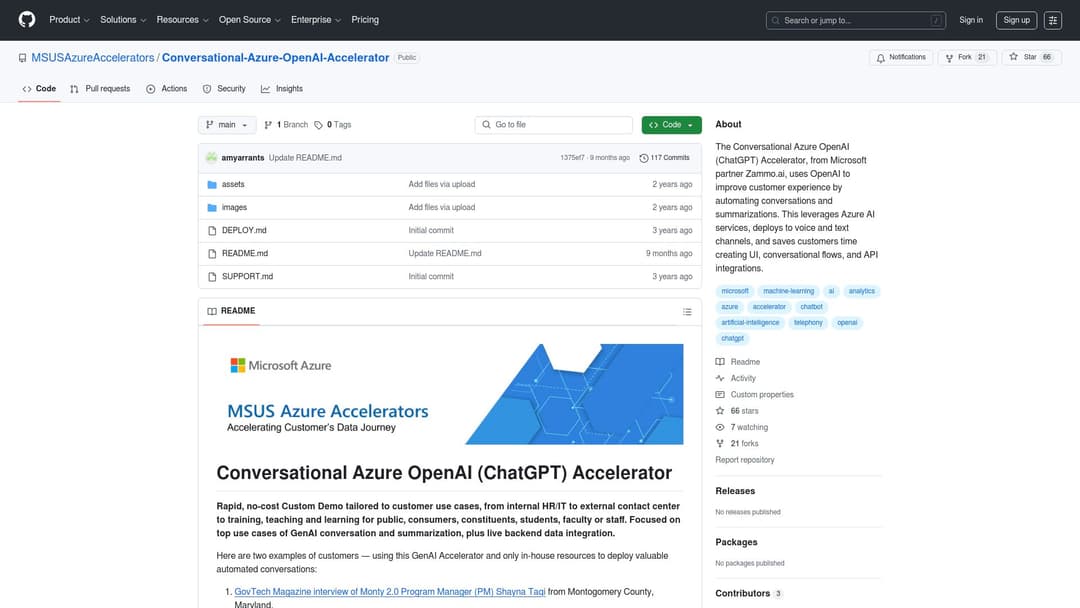View 66 stars stargazers
This screenshot has height=608, width=1080.
(737, 411)
